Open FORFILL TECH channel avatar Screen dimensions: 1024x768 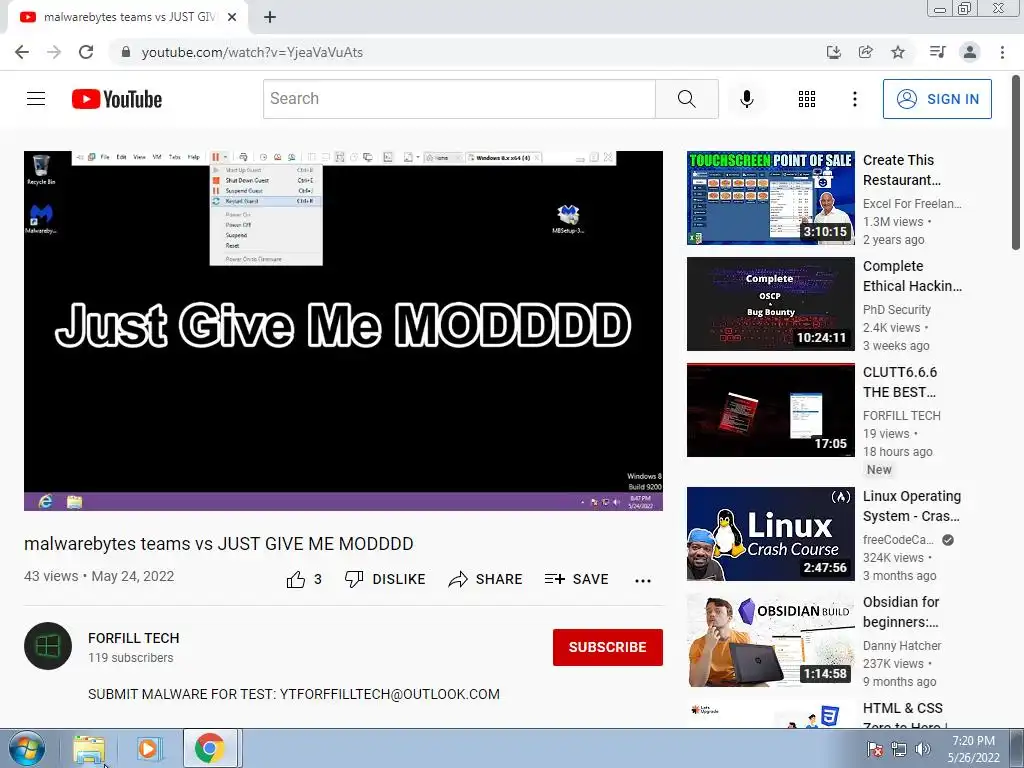pos(48,646)
